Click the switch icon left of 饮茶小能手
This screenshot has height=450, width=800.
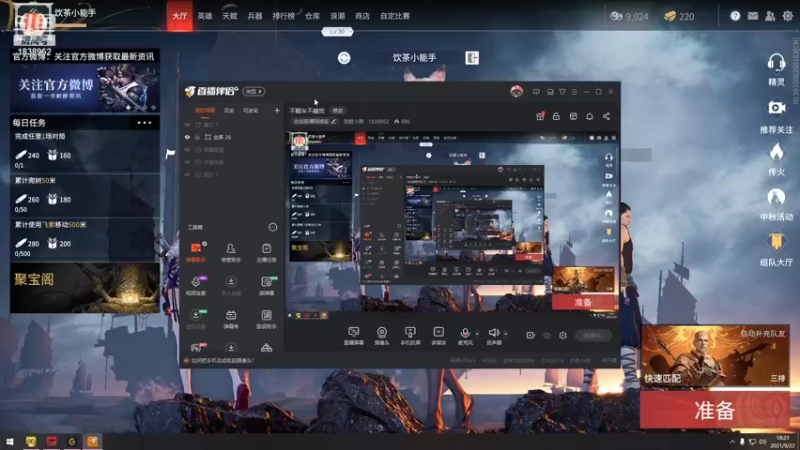click(x=344, y=58)
